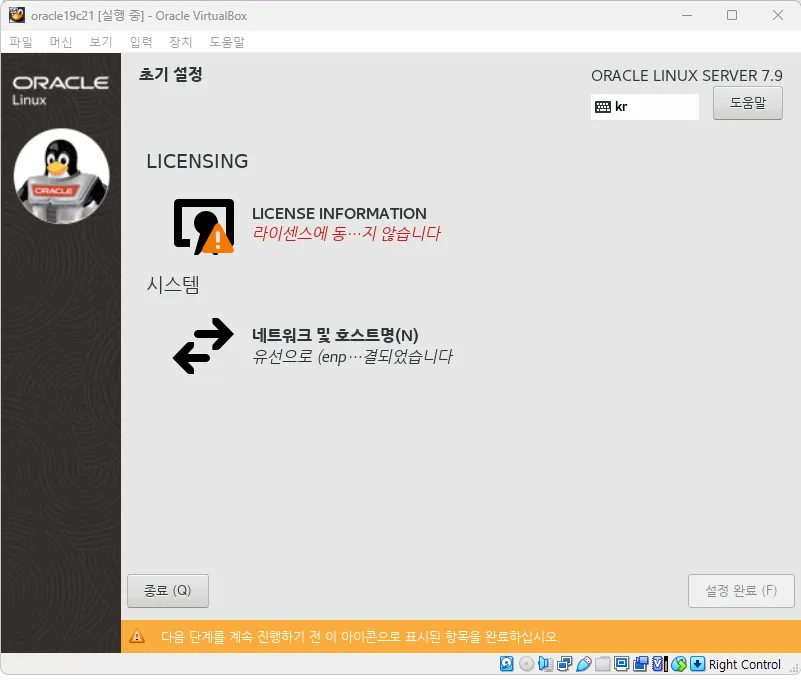Open the 보기 menu
The width and height of the screenshot is (801, 680).
tap(101, 42)
